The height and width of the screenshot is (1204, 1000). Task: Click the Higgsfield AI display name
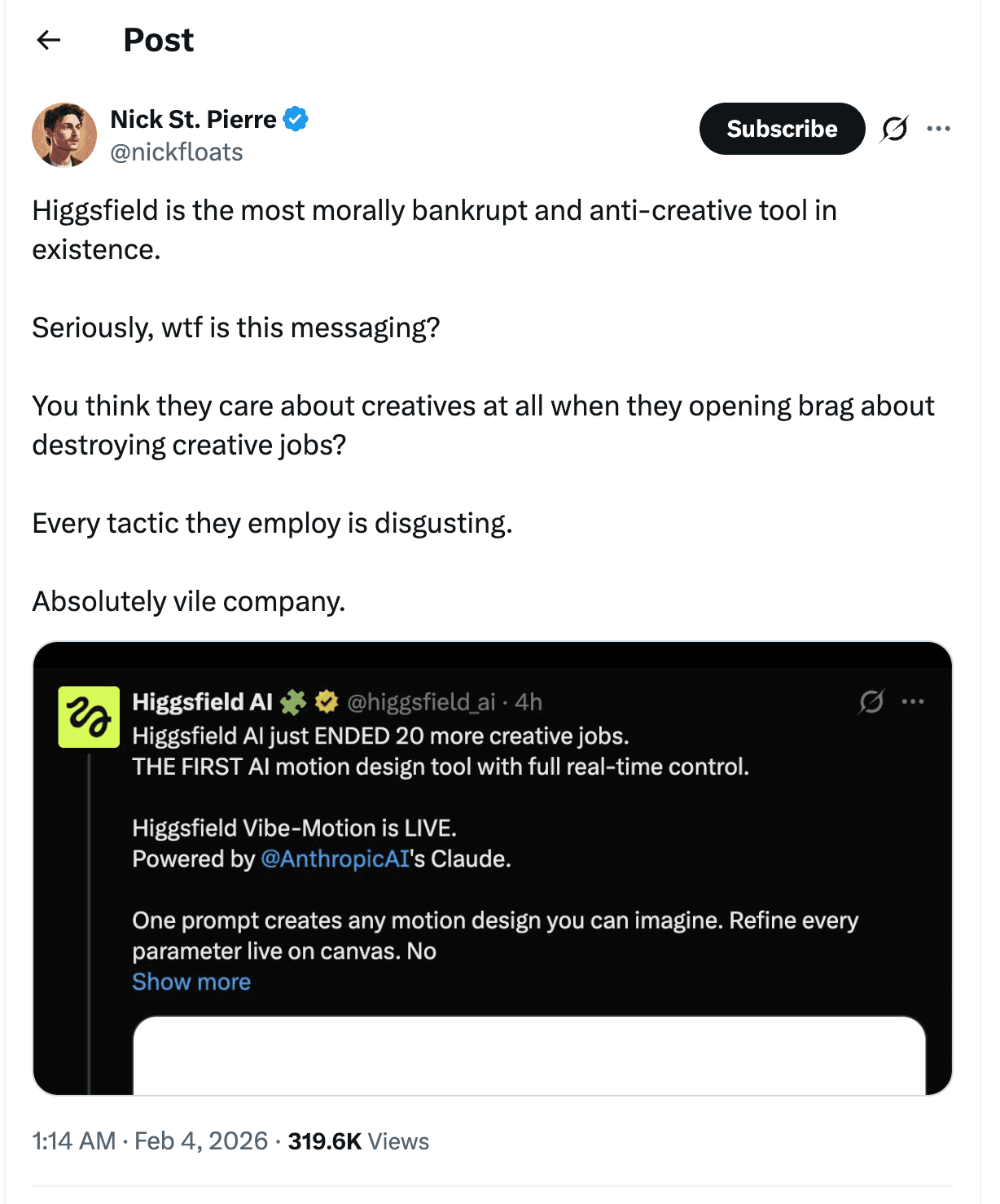pyautogui.click(x=202, y=701)
